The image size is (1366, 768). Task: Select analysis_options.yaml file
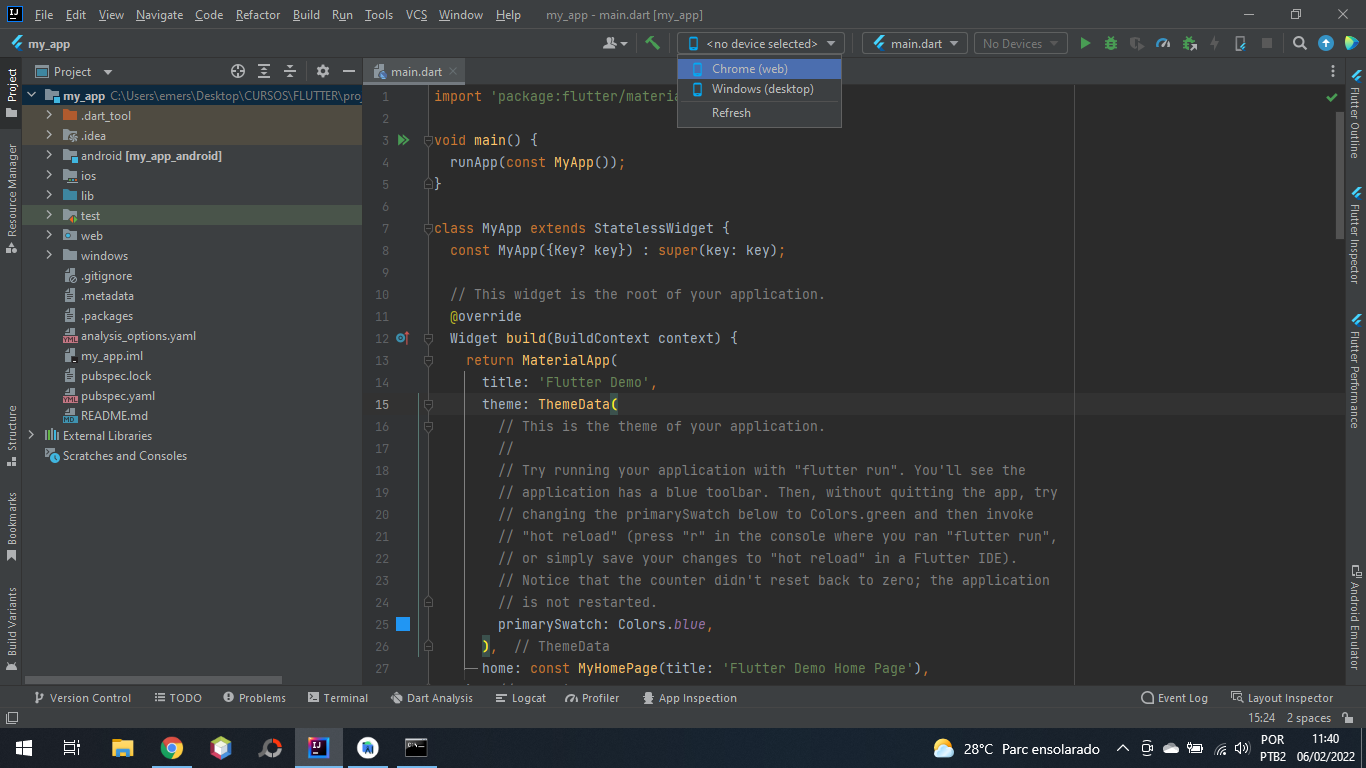138,336
